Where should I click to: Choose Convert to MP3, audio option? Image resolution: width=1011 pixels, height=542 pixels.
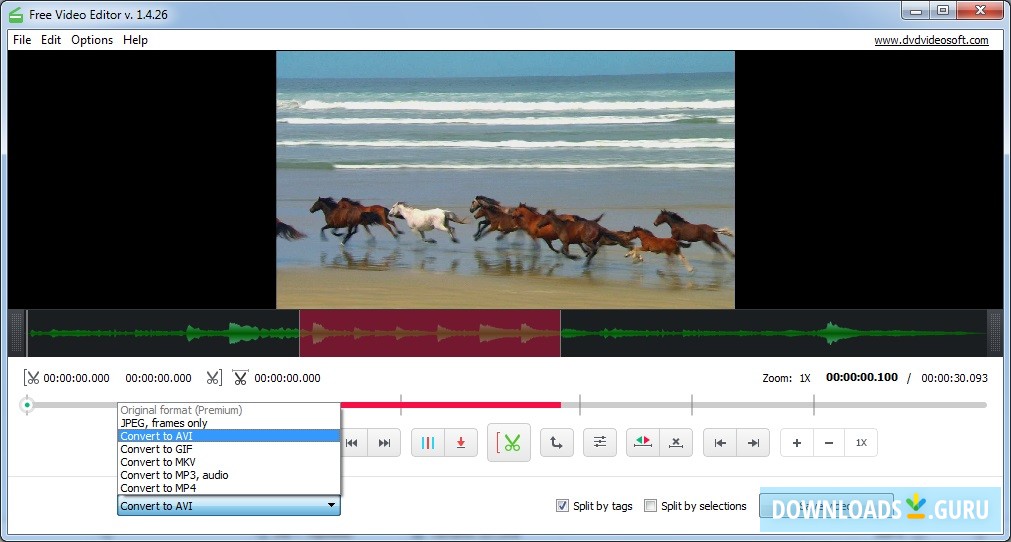229,475
